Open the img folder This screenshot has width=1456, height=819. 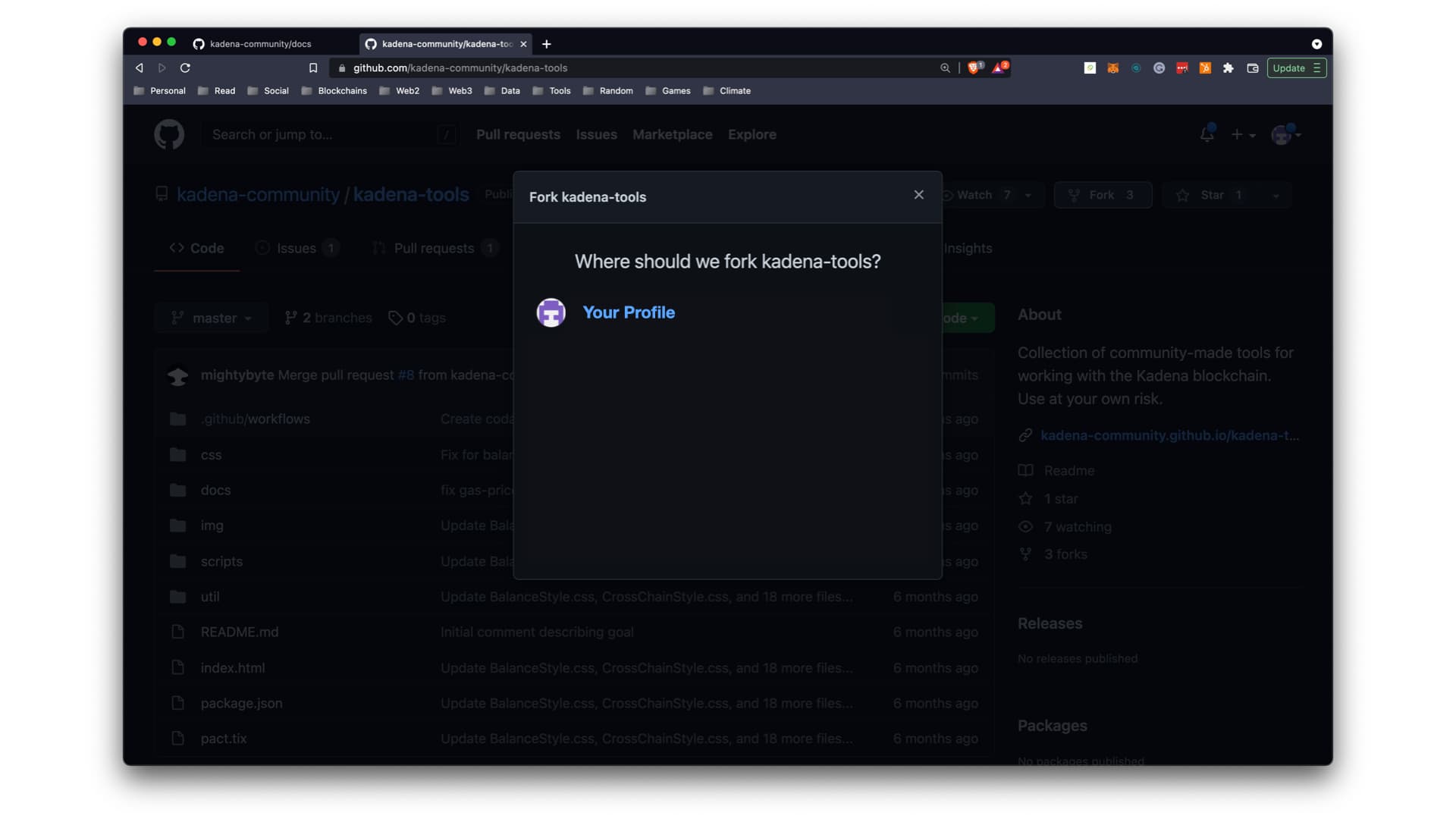tap(212, 526)
